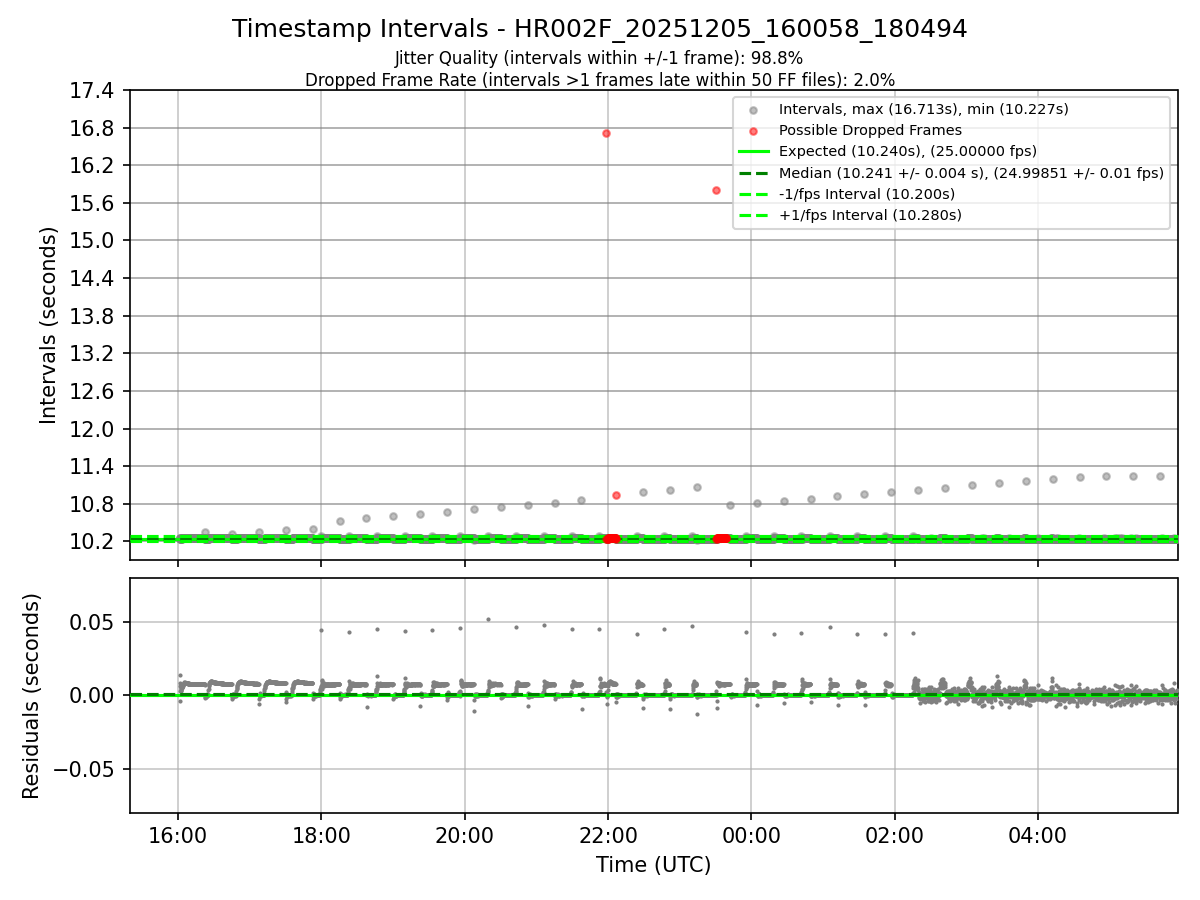Click the red dropped-frame point near 16.7 seconds
Screen dimensions: 1200x900
pyautogui.click(x=606, y=133)
